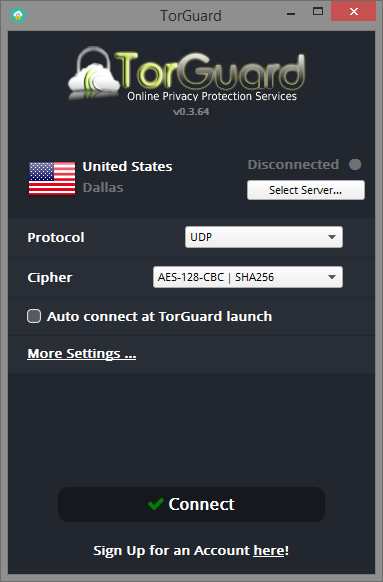Click the gray connection status indicator dot
Screen dimensions: 383x582
coord(355,164)
